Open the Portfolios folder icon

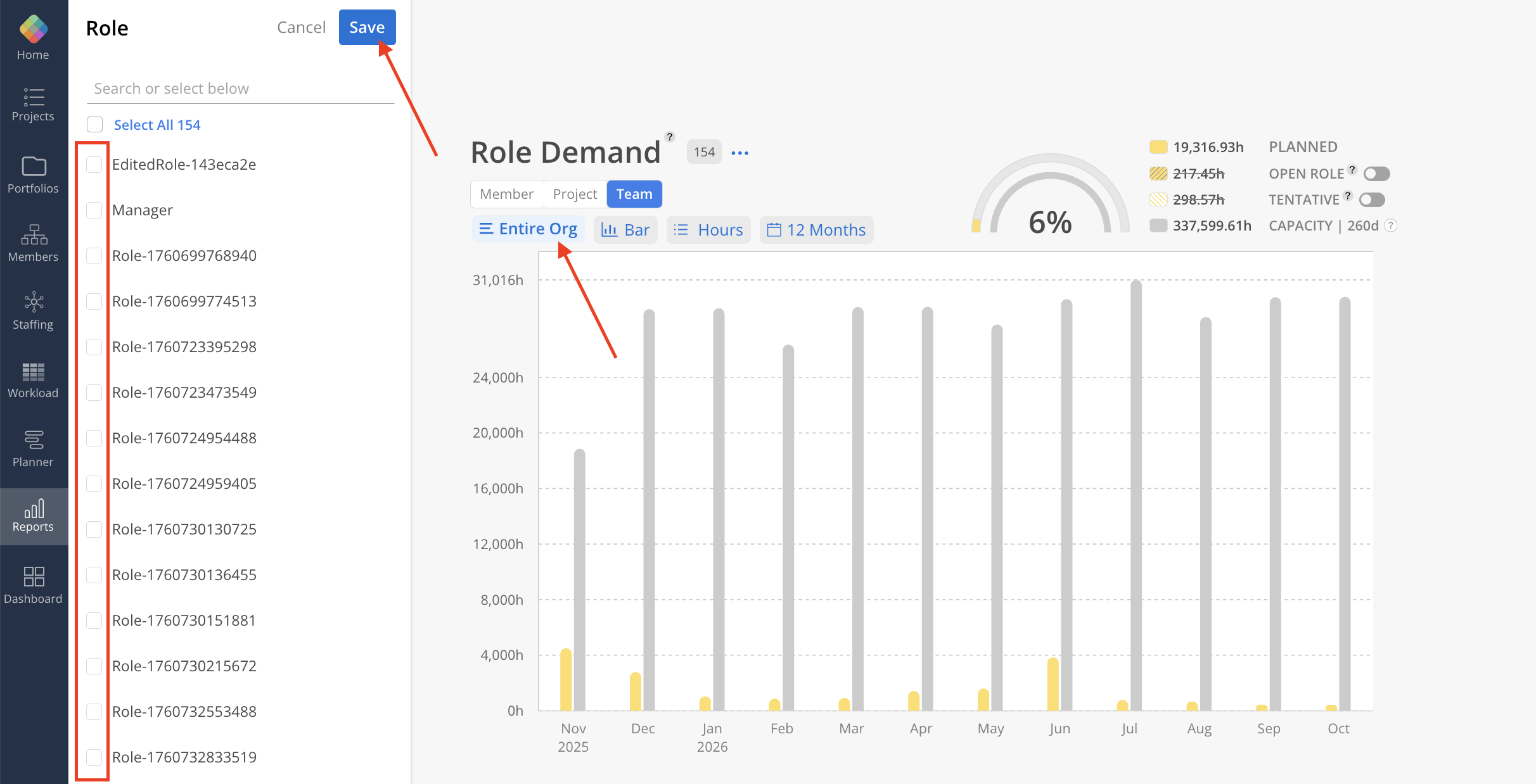point(34,167)
